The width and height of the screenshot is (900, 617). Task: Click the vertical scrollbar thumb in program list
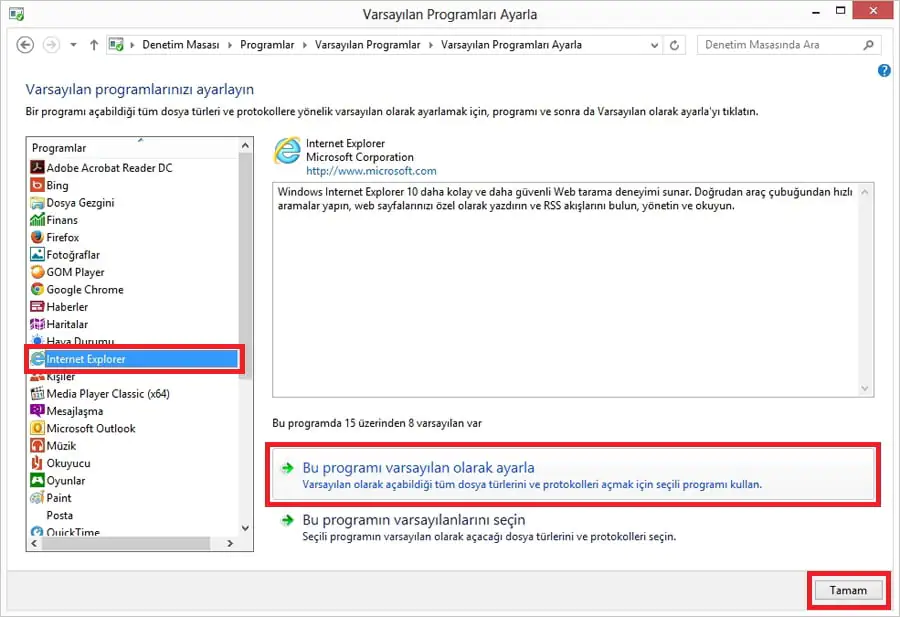pyautogui.click(x=245, y=266)
